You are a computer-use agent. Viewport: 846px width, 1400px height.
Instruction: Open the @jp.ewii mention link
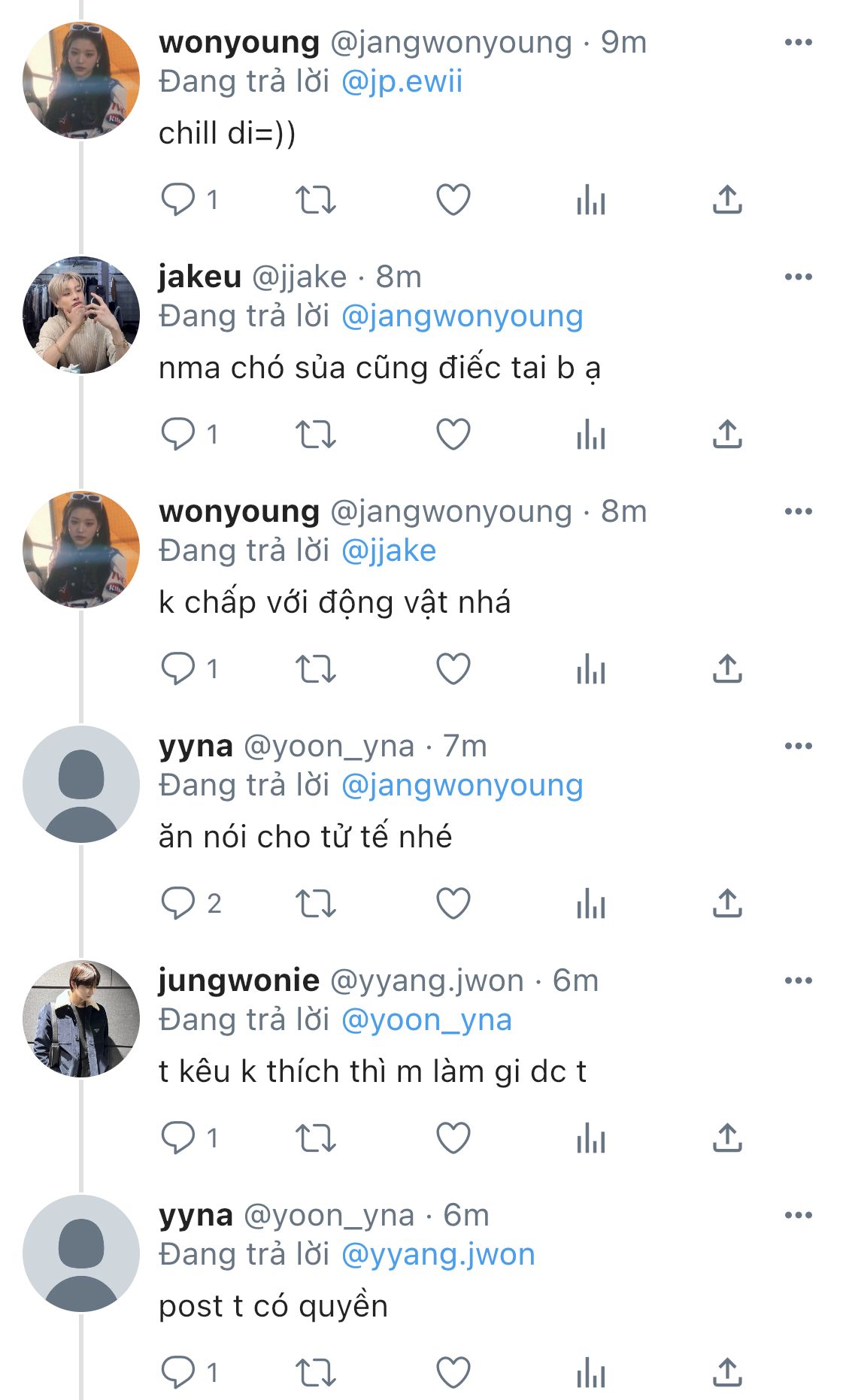point(402,82)
